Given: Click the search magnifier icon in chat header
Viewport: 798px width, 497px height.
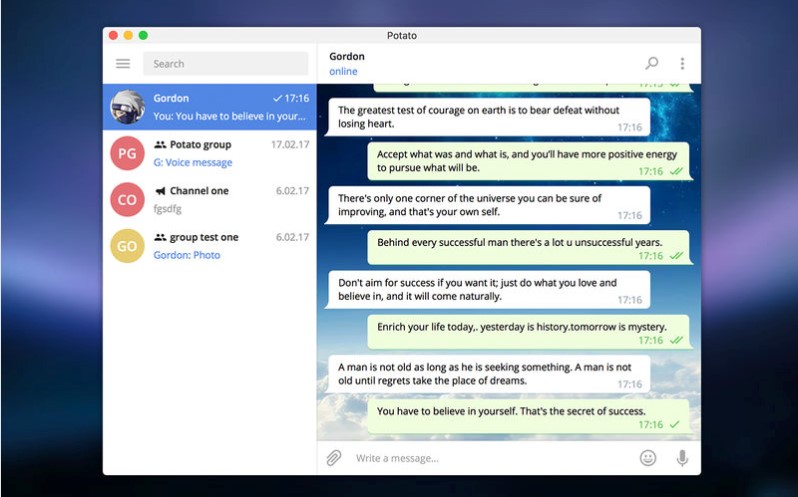Looking at the screenshot, I should coord(652,63).
